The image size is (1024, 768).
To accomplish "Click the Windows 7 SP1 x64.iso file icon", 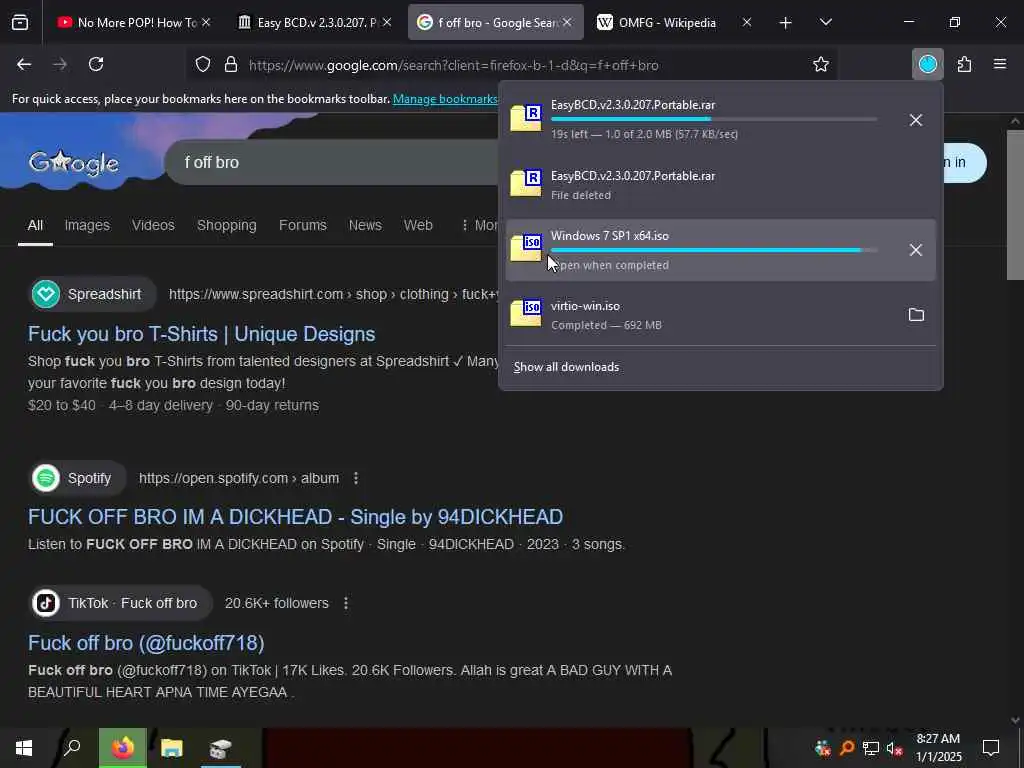I will 526,248.
